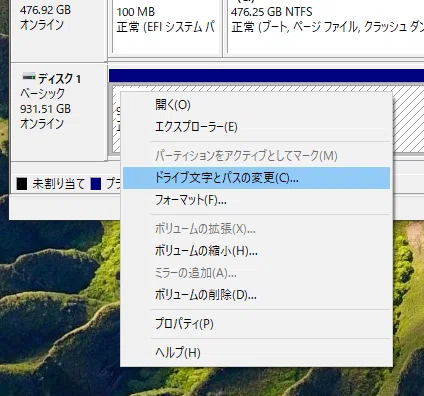Click the ベーシック text under ディスク 1
Screen dimensions: 424x396
[x=42, y=94]
